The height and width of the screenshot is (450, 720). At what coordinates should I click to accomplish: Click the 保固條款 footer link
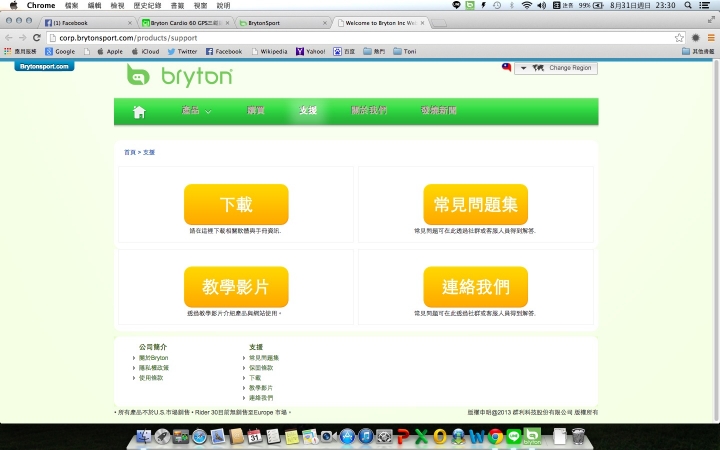click(261, 368)
